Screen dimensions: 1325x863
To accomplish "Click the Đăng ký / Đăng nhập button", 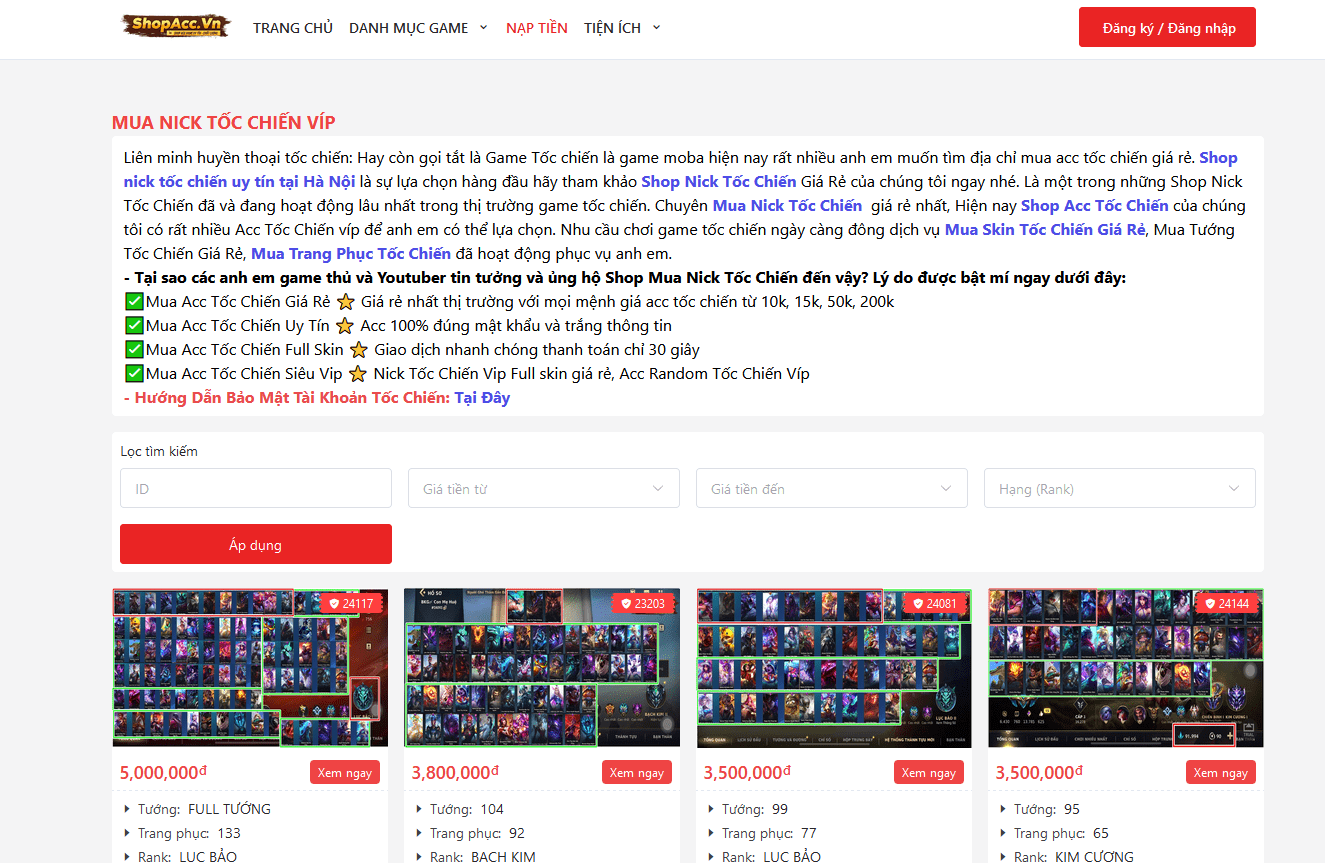I will [x=1167, y=28].
